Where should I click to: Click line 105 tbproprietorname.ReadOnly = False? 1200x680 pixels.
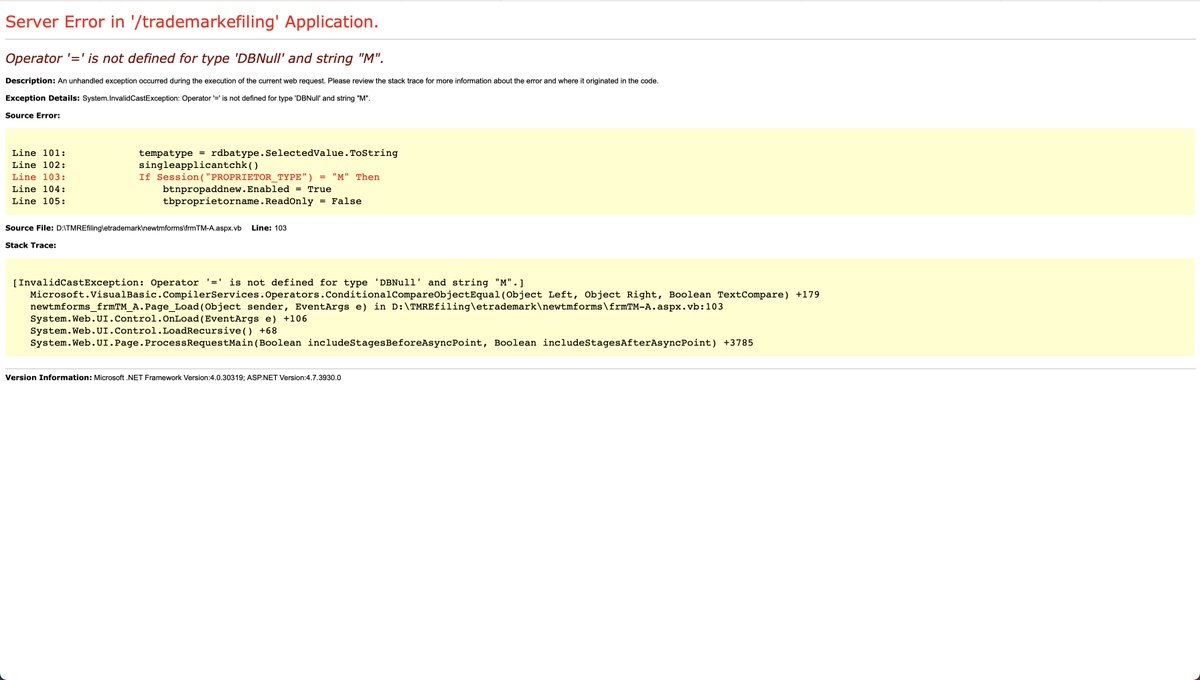point(187,201)
